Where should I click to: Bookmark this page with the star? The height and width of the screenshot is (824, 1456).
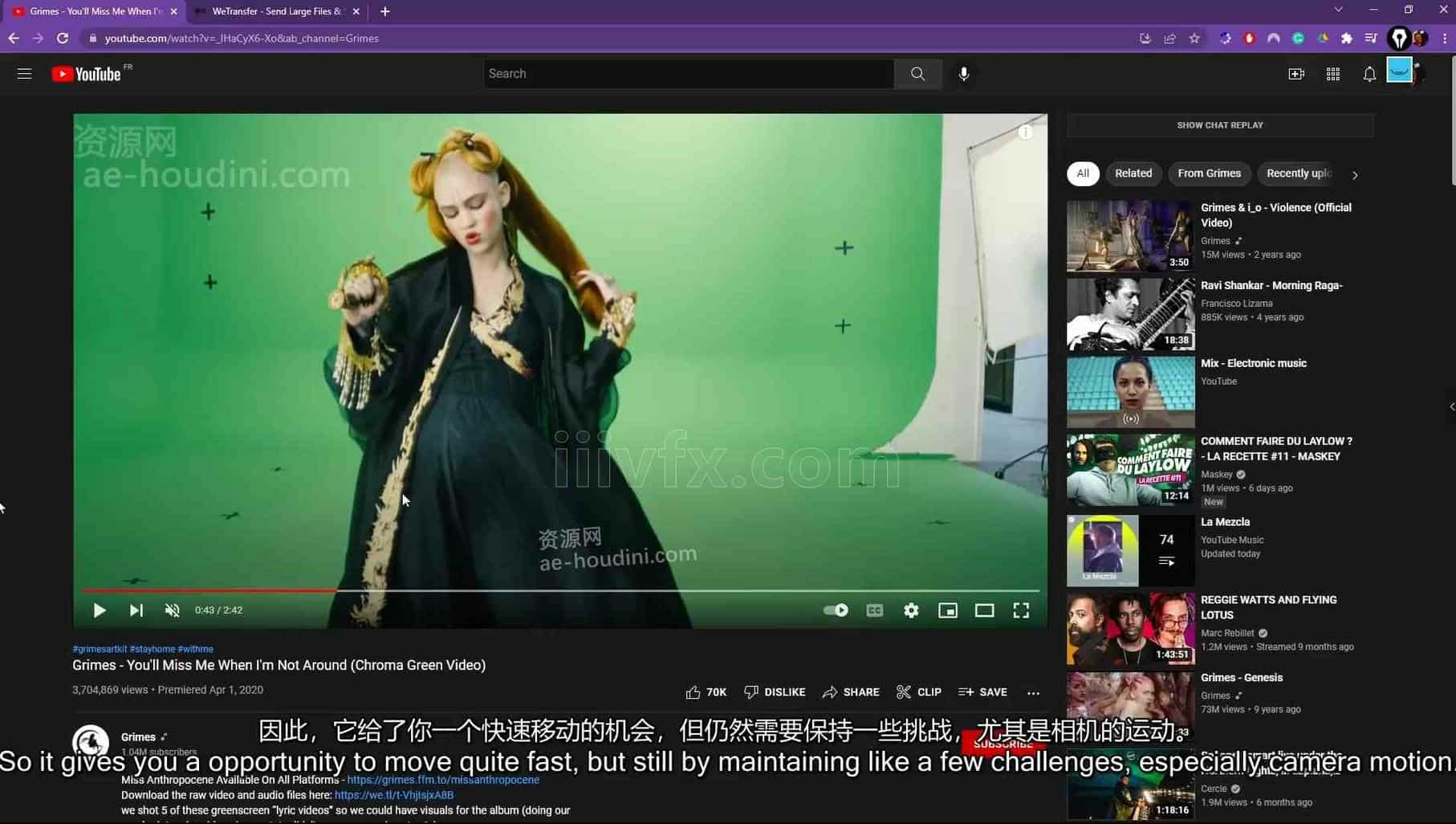[1194, 38]
